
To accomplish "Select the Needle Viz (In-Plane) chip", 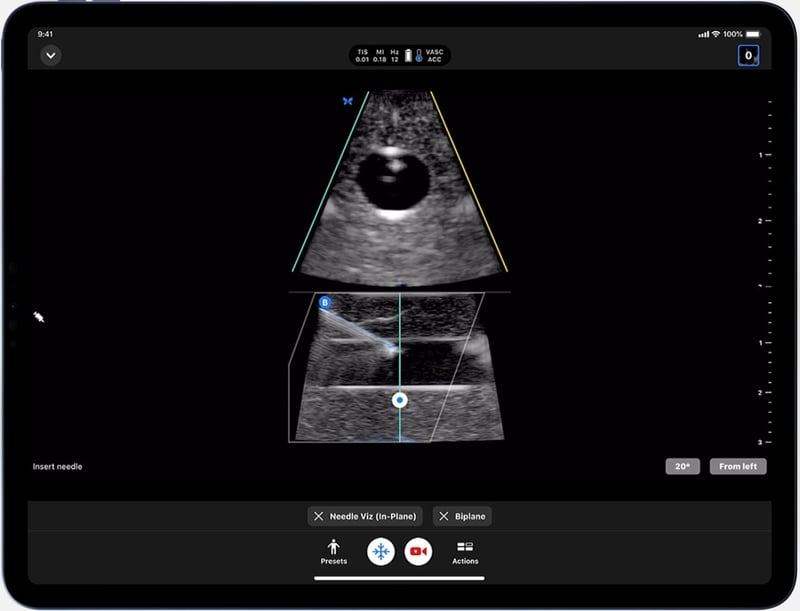I will [x=363, y=516].
